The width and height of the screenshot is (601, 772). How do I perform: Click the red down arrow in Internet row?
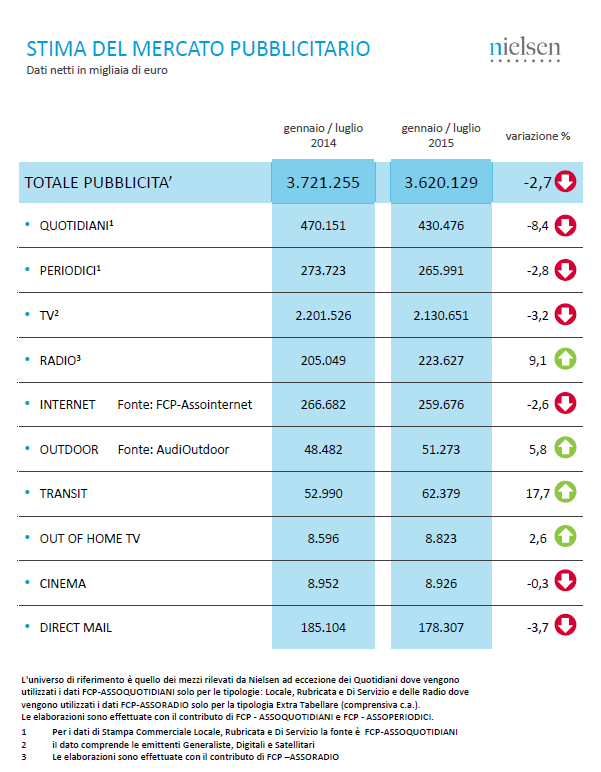[566, 404]
